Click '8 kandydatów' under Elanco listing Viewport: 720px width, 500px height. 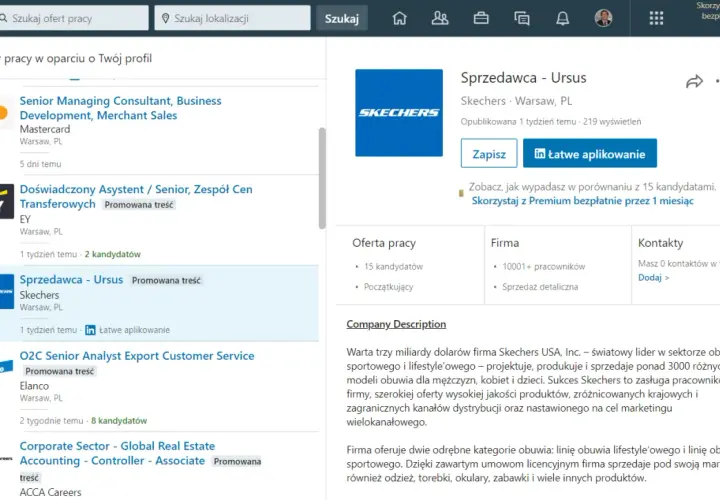(x=119, y=421)
